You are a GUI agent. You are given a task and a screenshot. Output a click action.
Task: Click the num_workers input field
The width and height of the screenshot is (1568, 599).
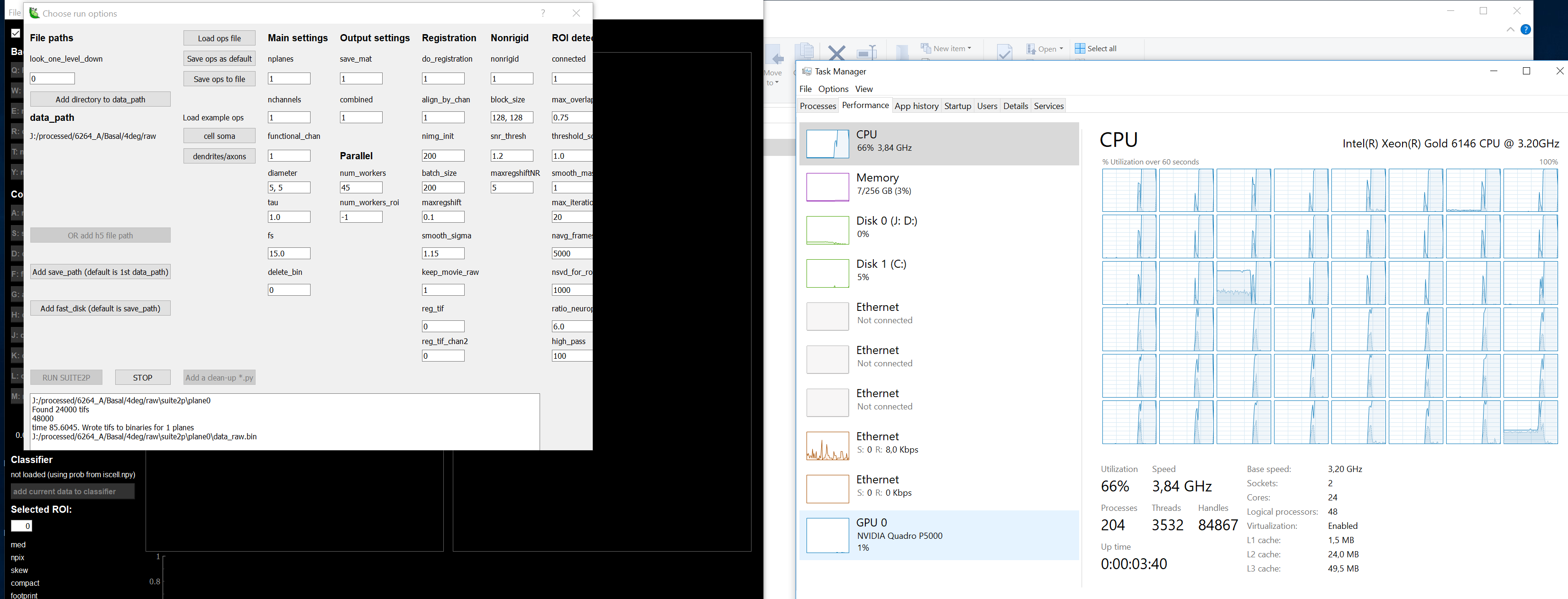(x=361, y=187)
